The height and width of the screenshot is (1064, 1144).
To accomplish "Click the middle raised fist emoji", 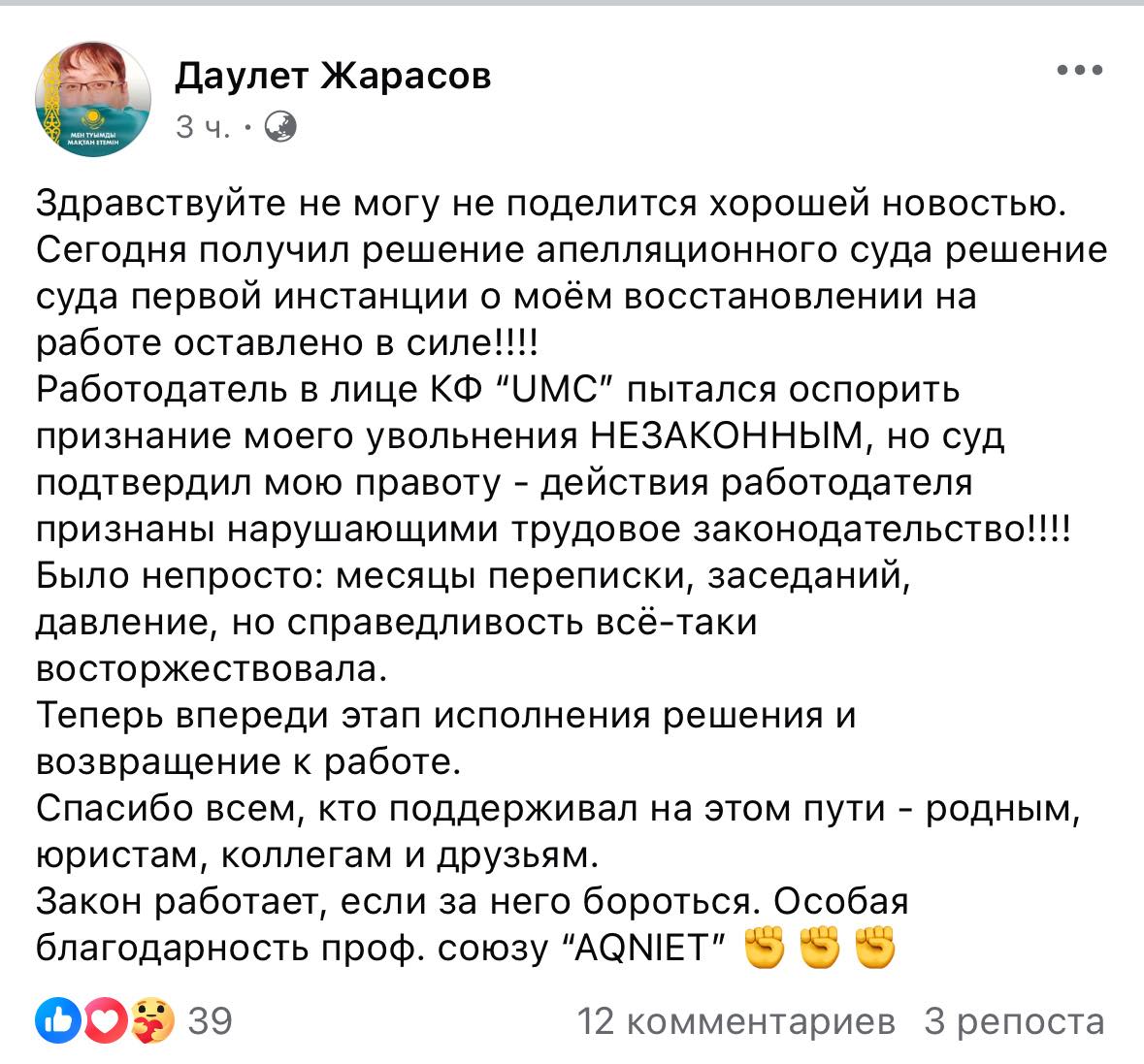I will pos(819,950).
